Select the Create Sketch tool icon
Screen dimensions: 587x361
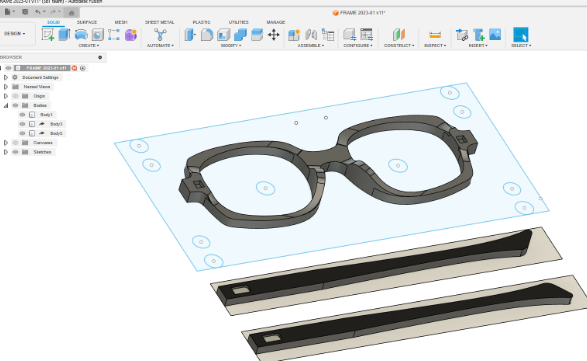pyautogui.click(x=48, y=35)
